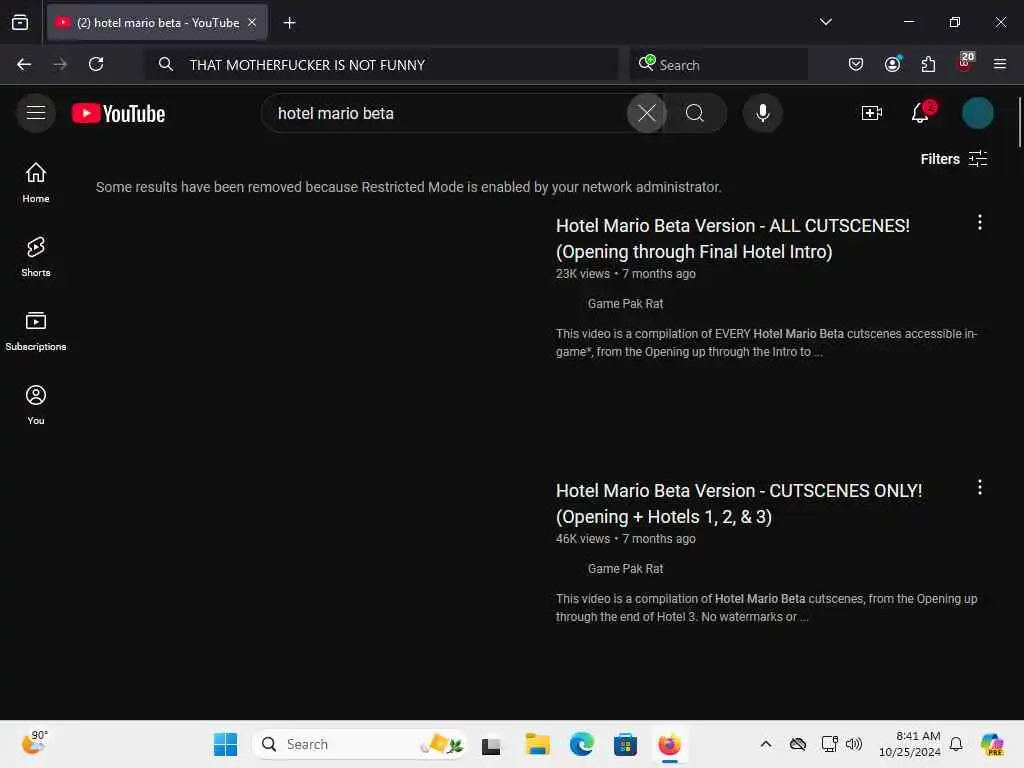Image resolution: width=1024 pixels, height=768 pixels.
Task: Open Shorts in YouTube sidebar
Action: coord(36,257)
